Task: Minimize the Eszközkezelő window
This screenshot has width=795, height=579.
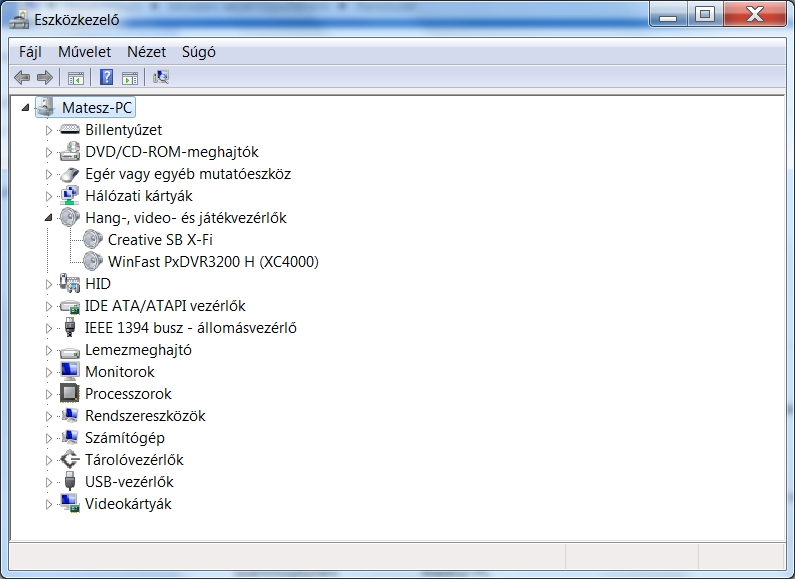Action: [x=668, y=14]
